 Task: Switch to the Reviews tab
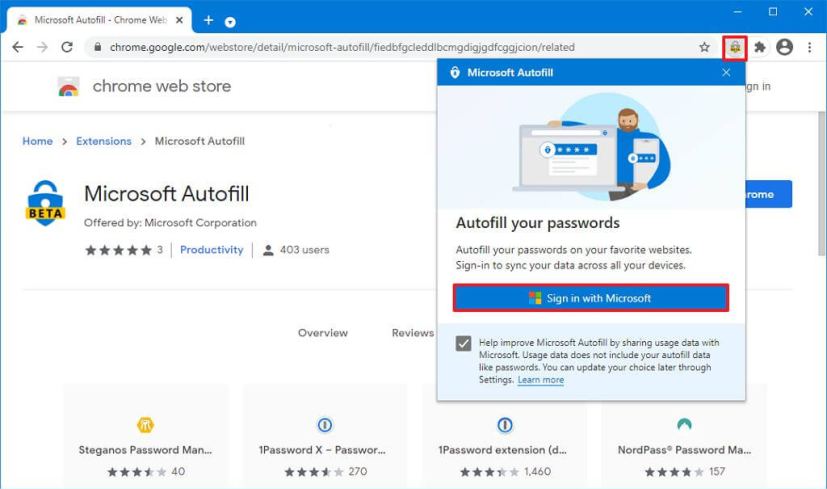[x=412, y=333]
